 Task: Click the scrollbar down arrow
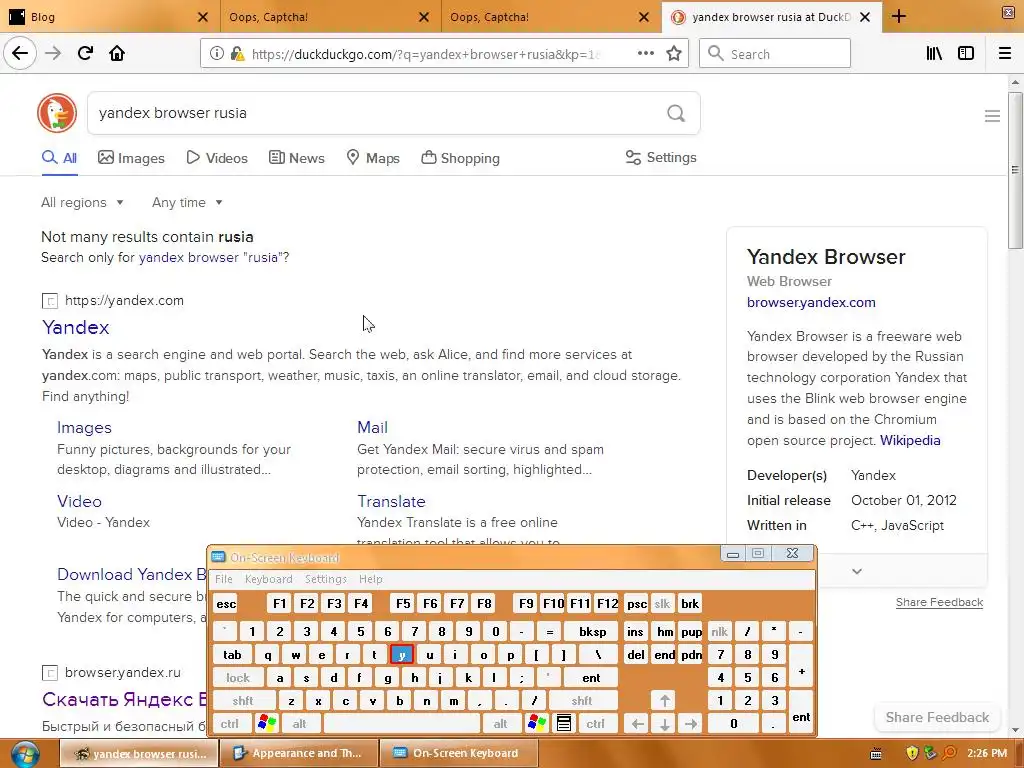pos(1015,730)
